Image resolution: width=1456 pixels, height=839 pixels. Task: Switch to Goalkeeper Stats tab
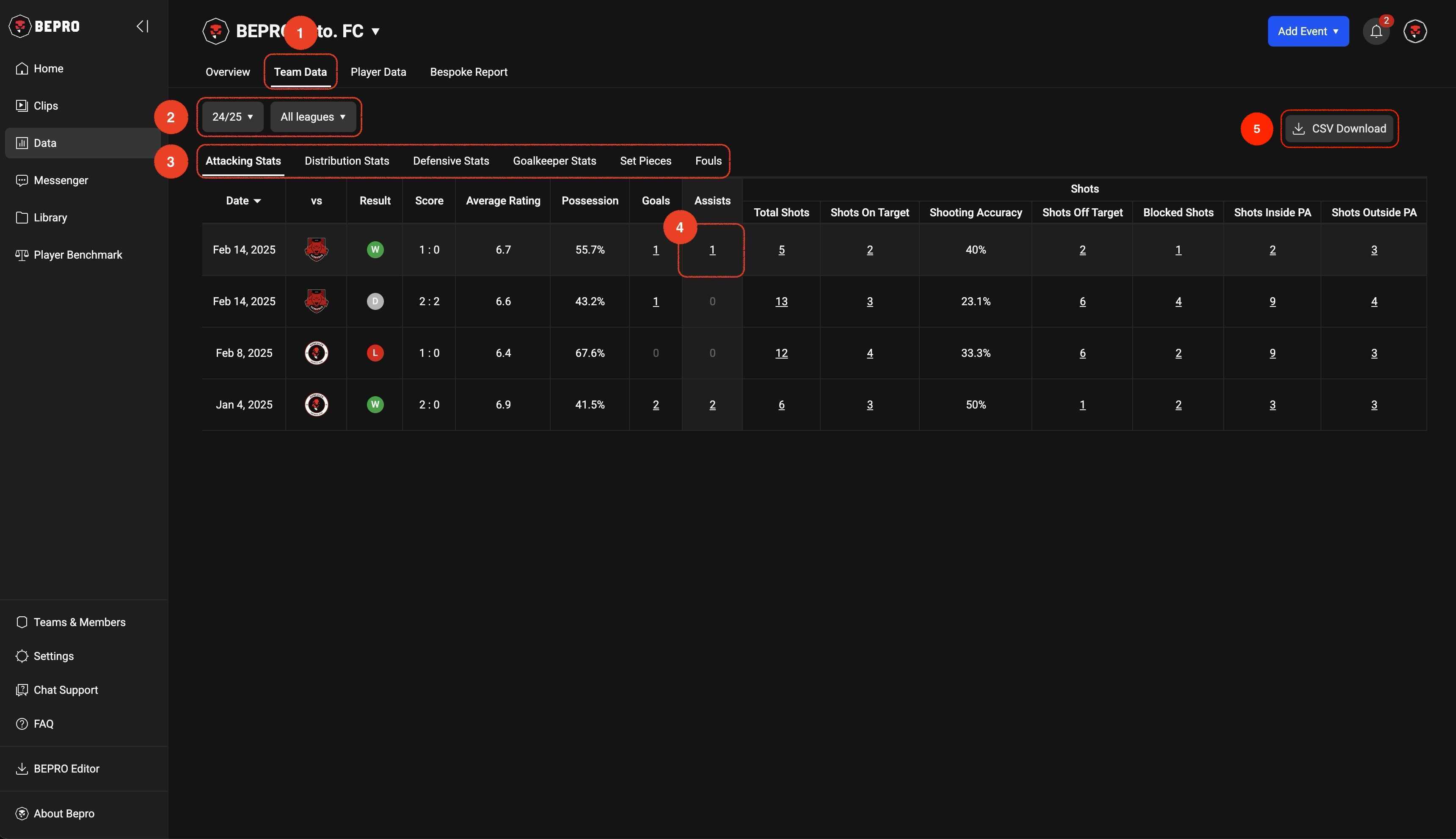[x=554, y=161]
